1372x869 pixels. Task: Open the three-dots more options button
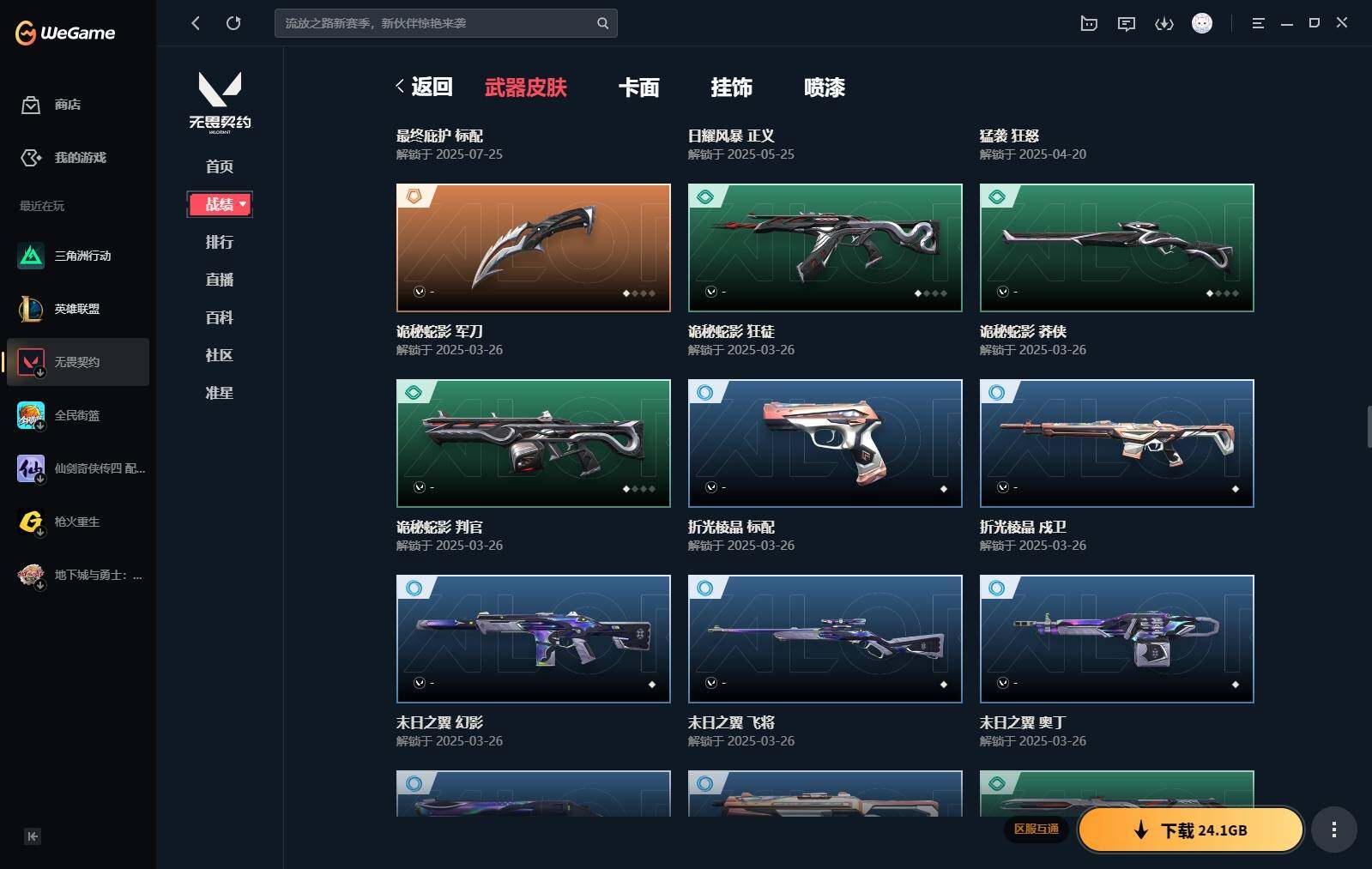pyautogui.click(x=1333, y=830)
